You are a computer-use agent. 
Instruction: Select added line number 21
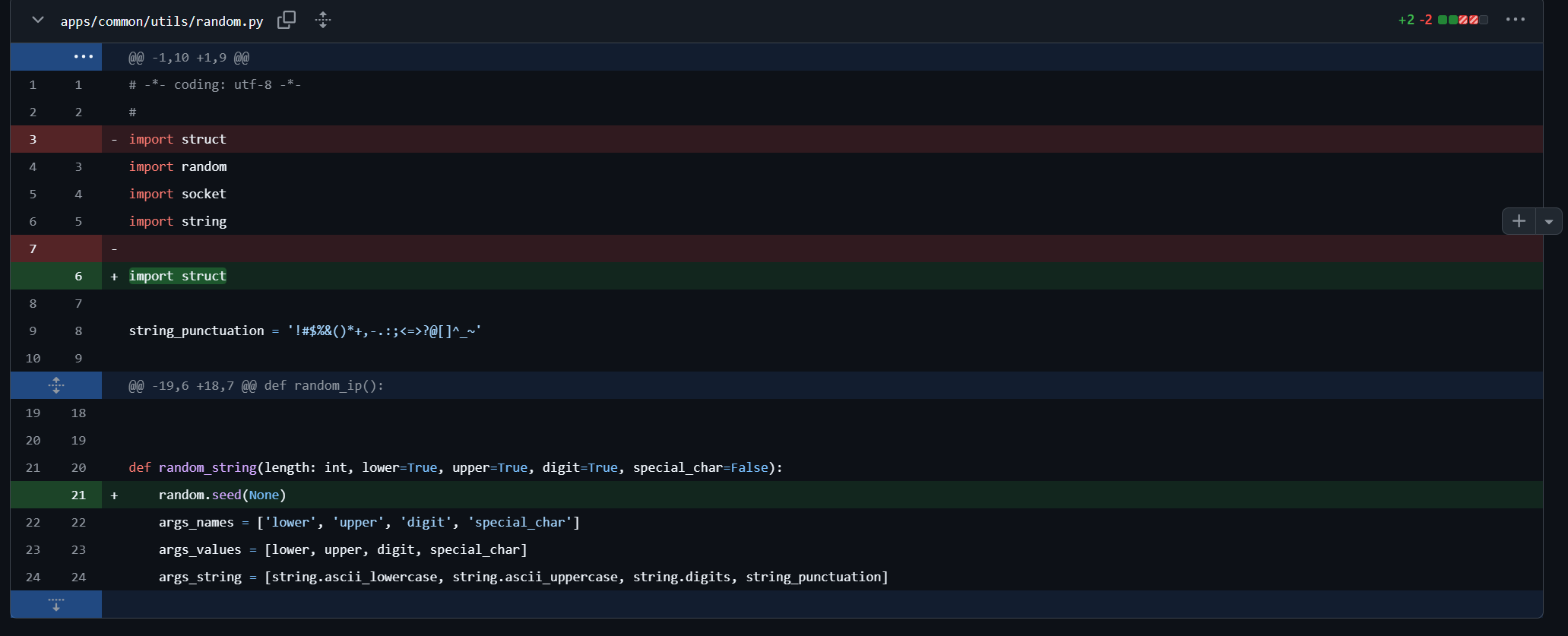pyautogui.click(x=78, y=495)
